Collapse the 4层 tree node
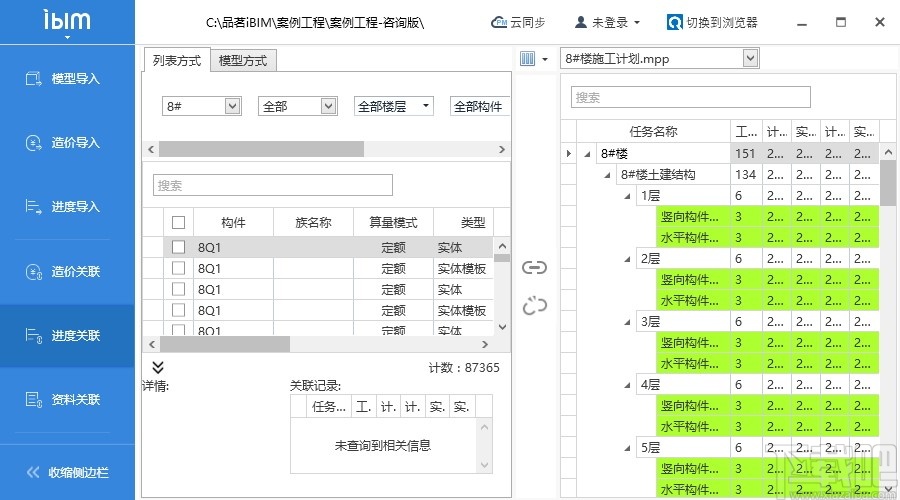The width and height of the screenshot is (900, 500). click(x=627, y=385)
